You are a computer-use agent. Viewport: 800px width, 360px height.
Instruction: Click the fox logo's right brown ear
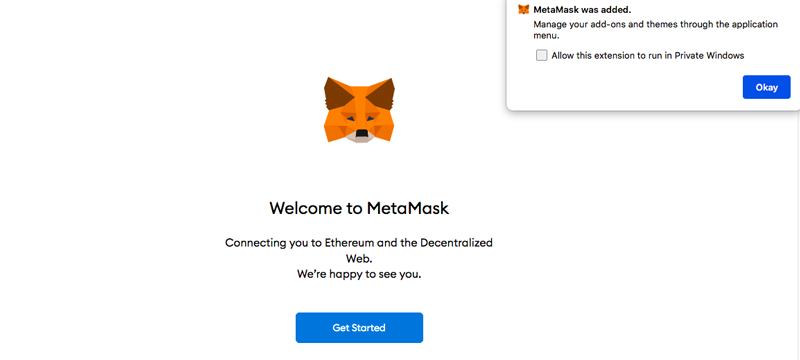(381, 93)
